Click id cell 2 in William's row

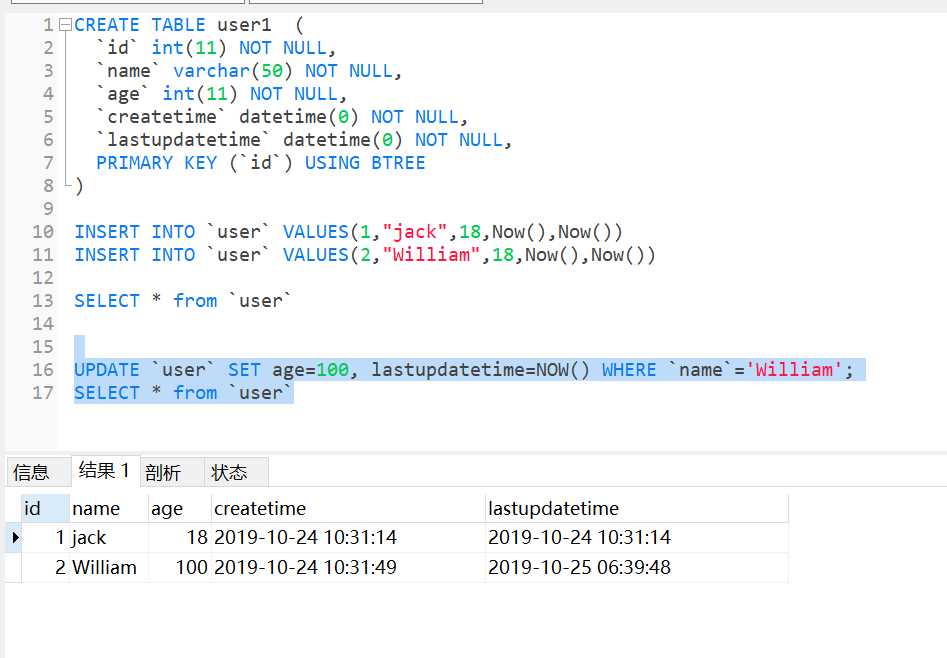45,567
